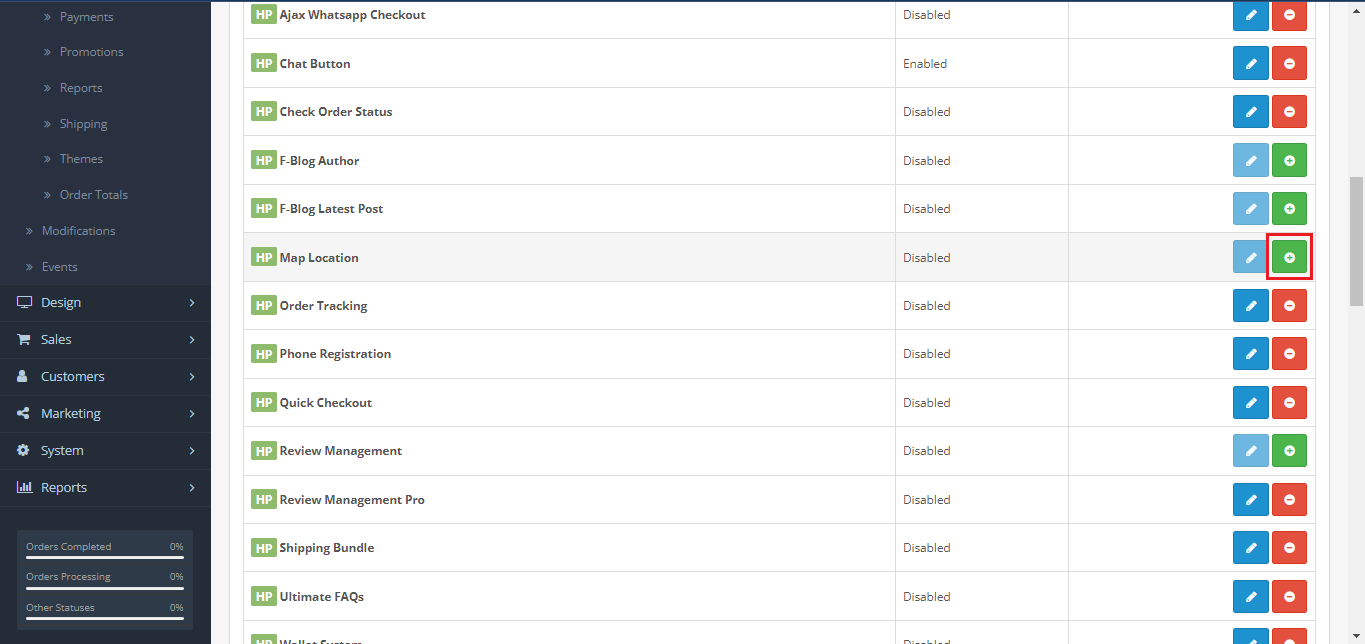1365x644 pixels.
Task: Edit the Ultimate FAQs extension
Action: 1250,597
